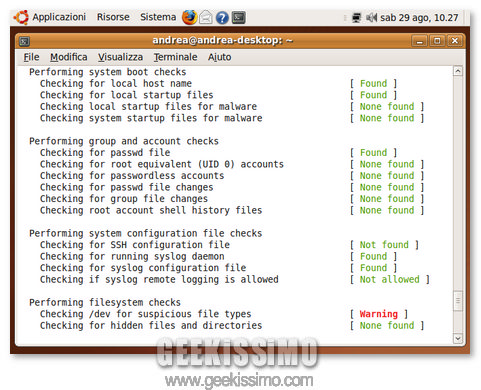
Task: Open the Sistema menu
Action: pyautogui.click(x=158, y=17)
